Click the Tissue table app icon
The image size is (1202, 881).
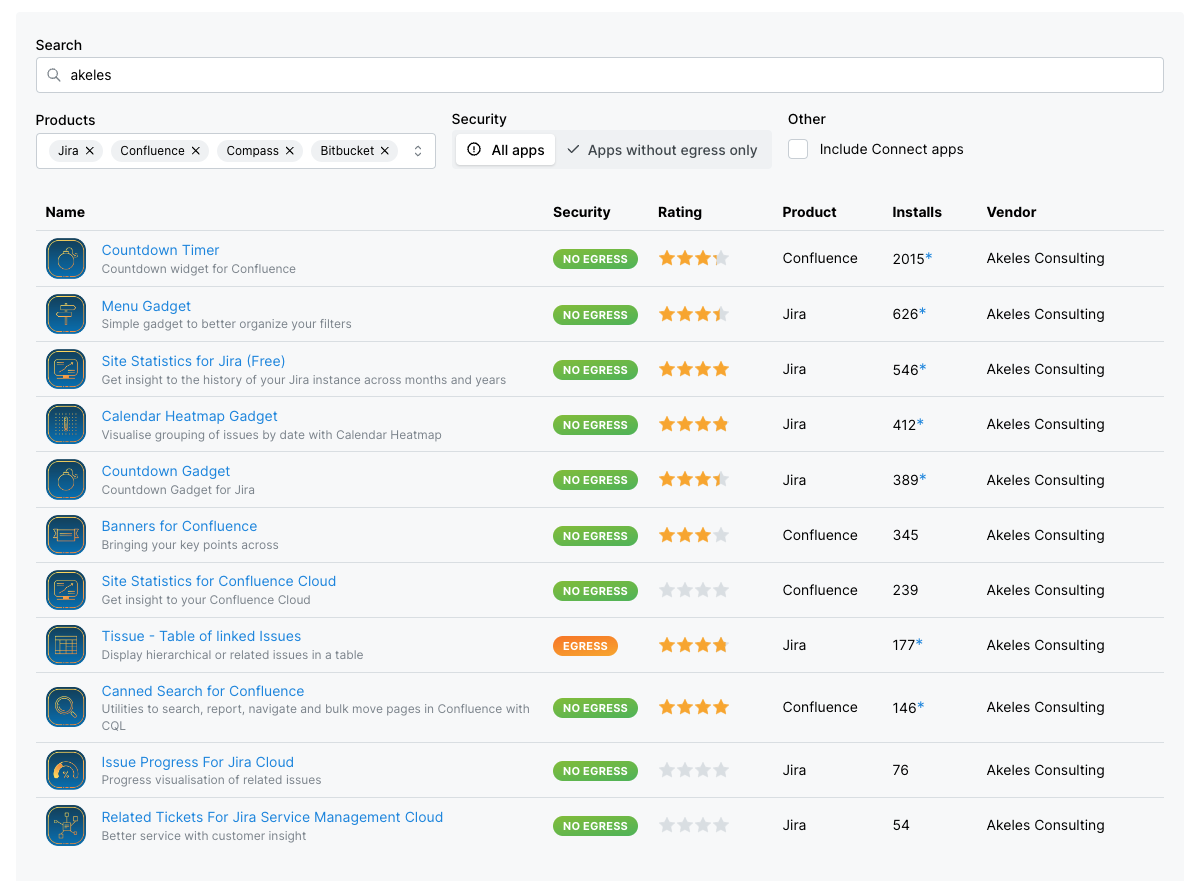click(66, 645)
